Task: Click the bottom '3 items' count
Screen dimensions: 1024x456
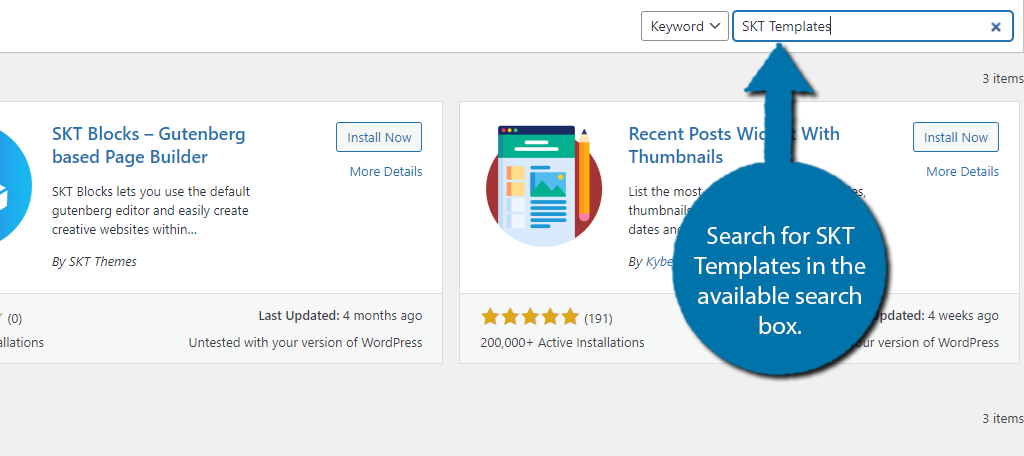Action: (x=1003, y=418)
